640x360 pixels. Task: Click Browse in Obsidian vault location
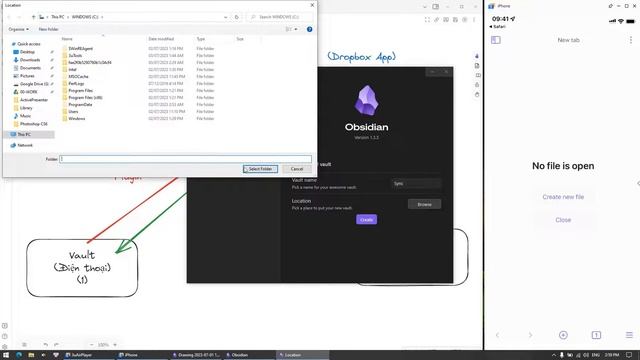(x=424, y=204)
